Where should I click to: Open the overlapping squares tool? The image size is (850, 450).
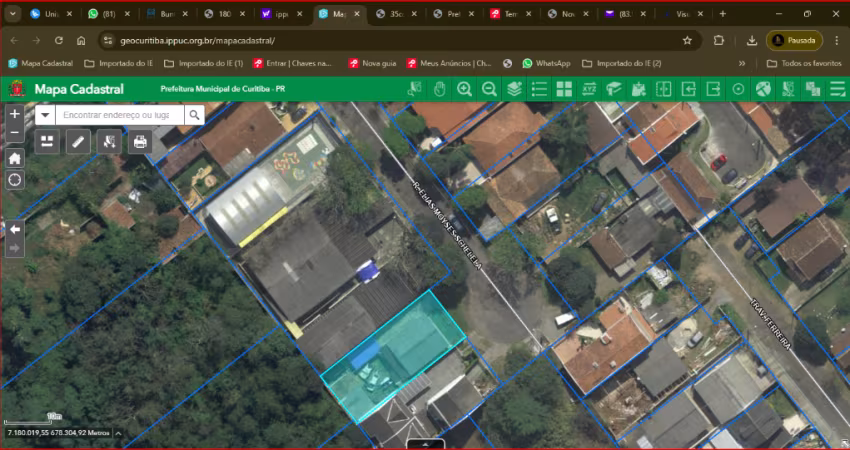pyautogui.click(x=813, y=89)
